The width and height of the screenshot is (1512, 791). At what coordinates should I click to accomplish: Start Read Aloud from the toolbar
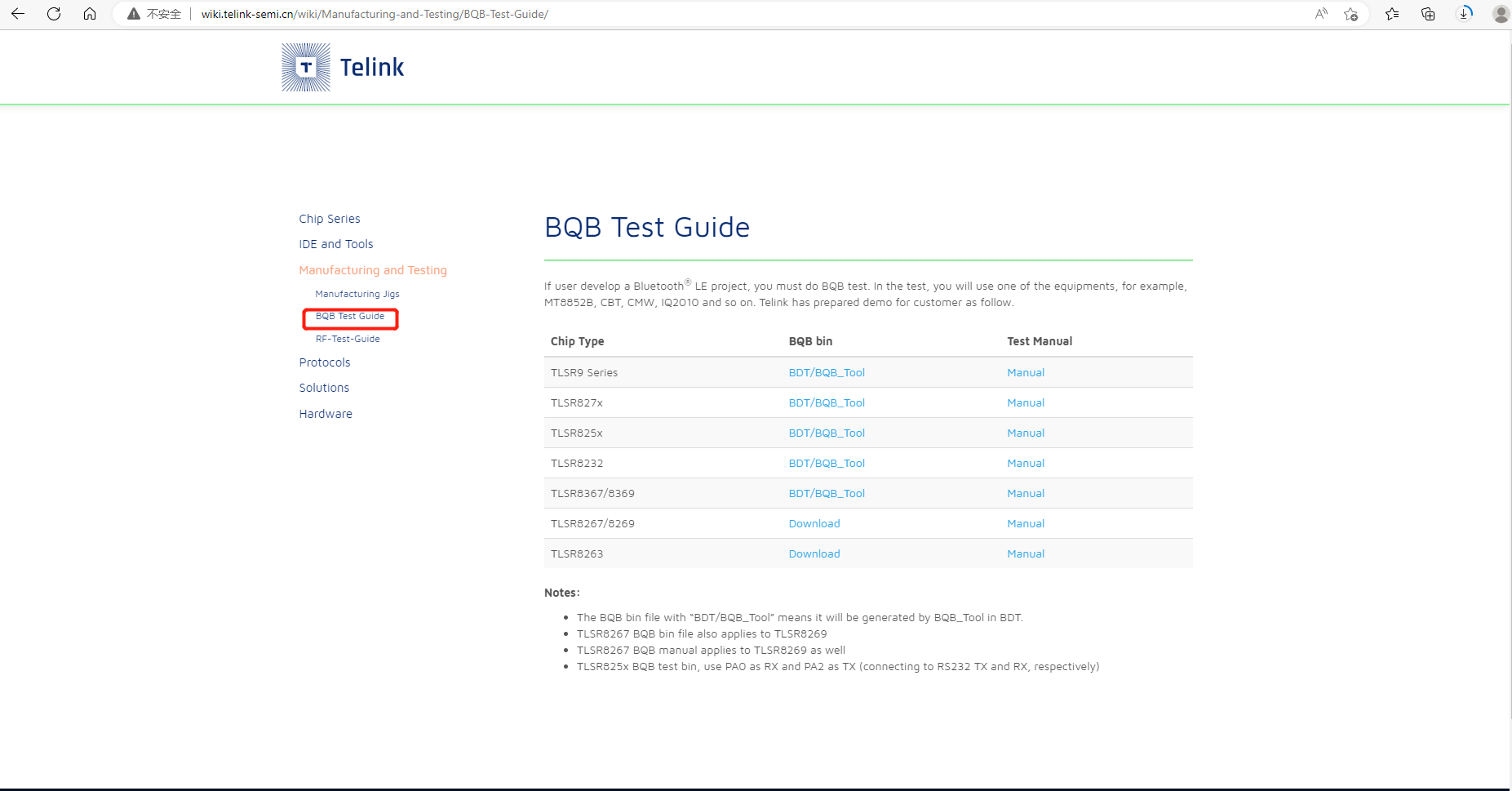[x=1321, y=14]
